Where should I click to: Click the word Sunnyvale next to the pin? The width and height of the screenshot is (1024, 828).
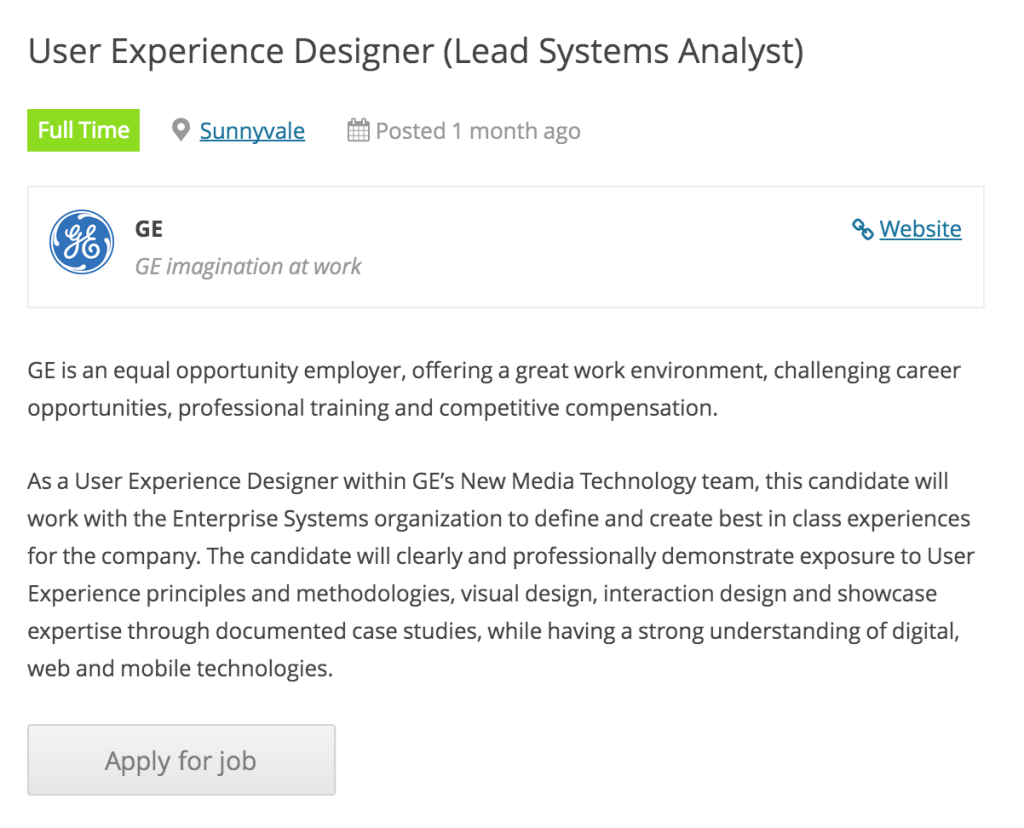(252, 131)
